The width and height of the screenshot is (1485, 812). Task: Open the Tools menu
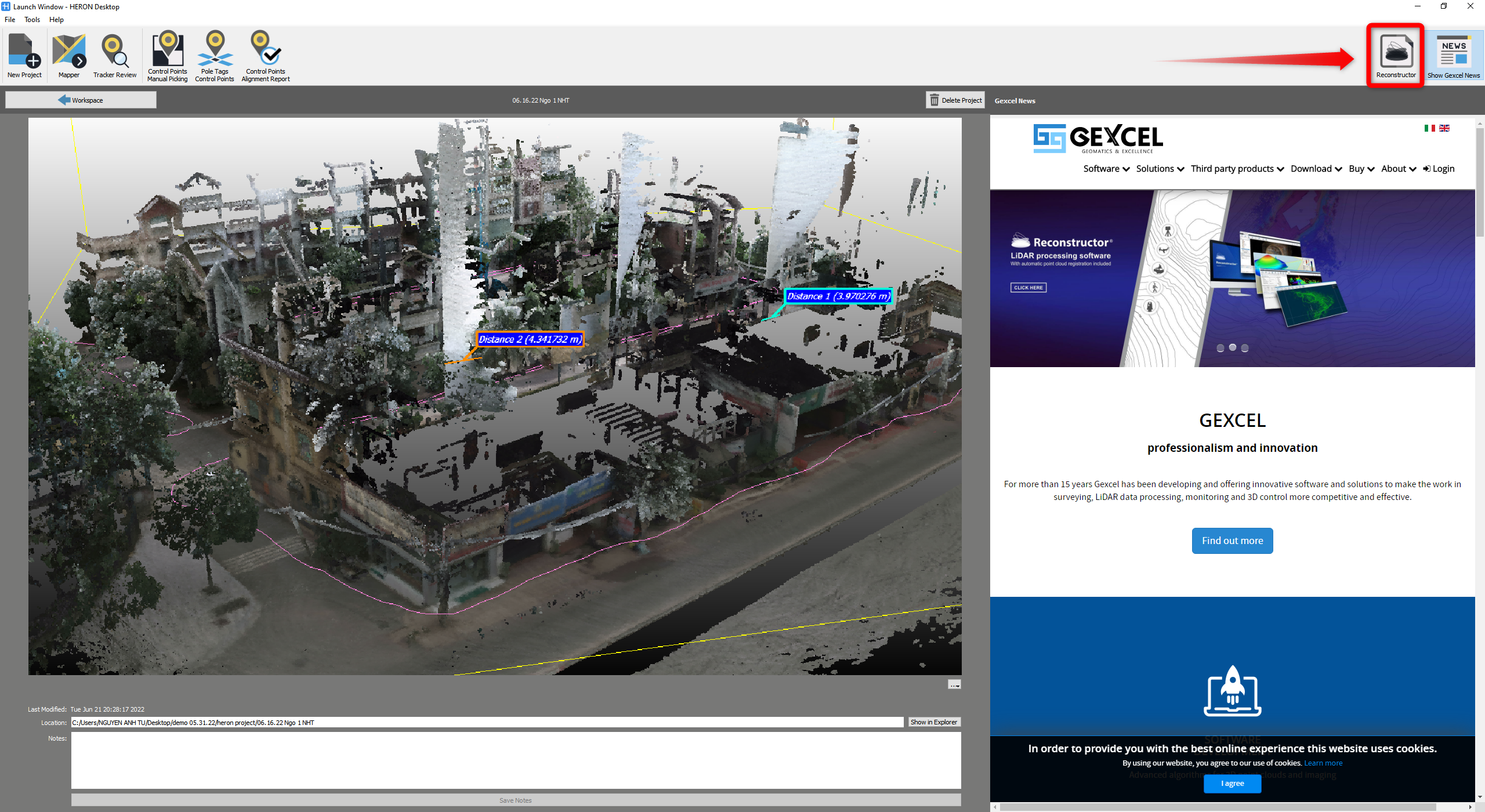tap(32, 20)
